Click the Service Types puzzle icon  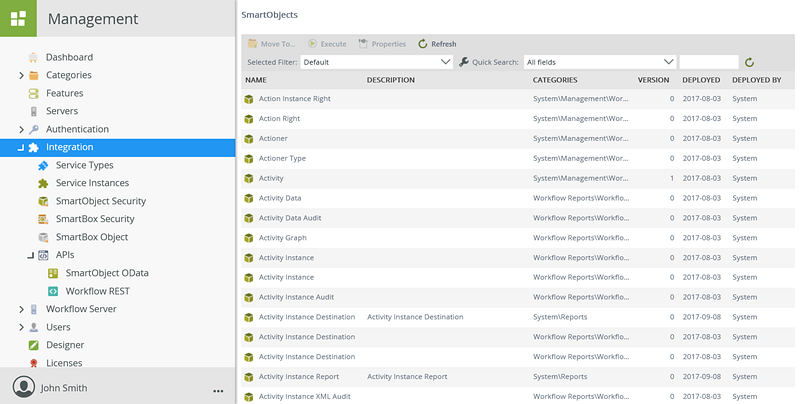click(x=43, y=165)
